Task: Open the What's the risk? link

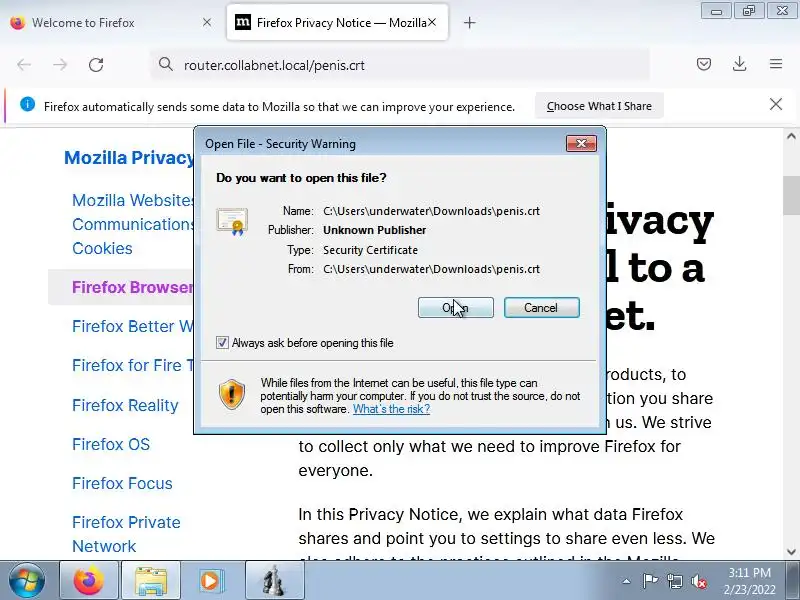Action: coord(391,409)
